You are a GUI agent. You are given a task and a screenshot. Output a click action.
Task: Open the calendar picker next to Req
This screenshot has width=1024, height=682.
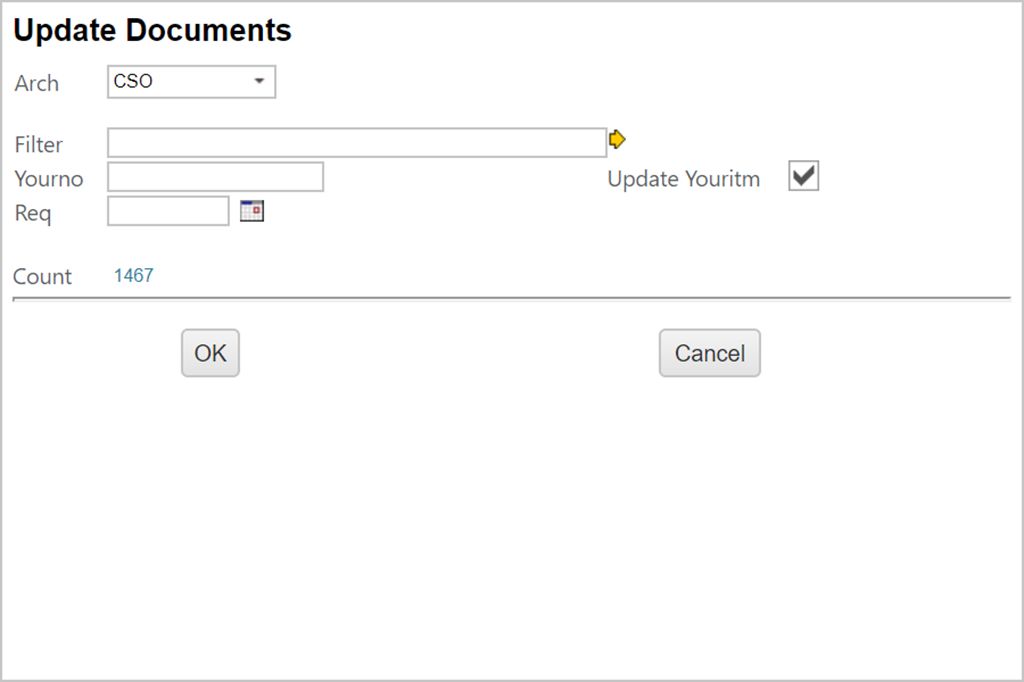click(x=252, y=211)
